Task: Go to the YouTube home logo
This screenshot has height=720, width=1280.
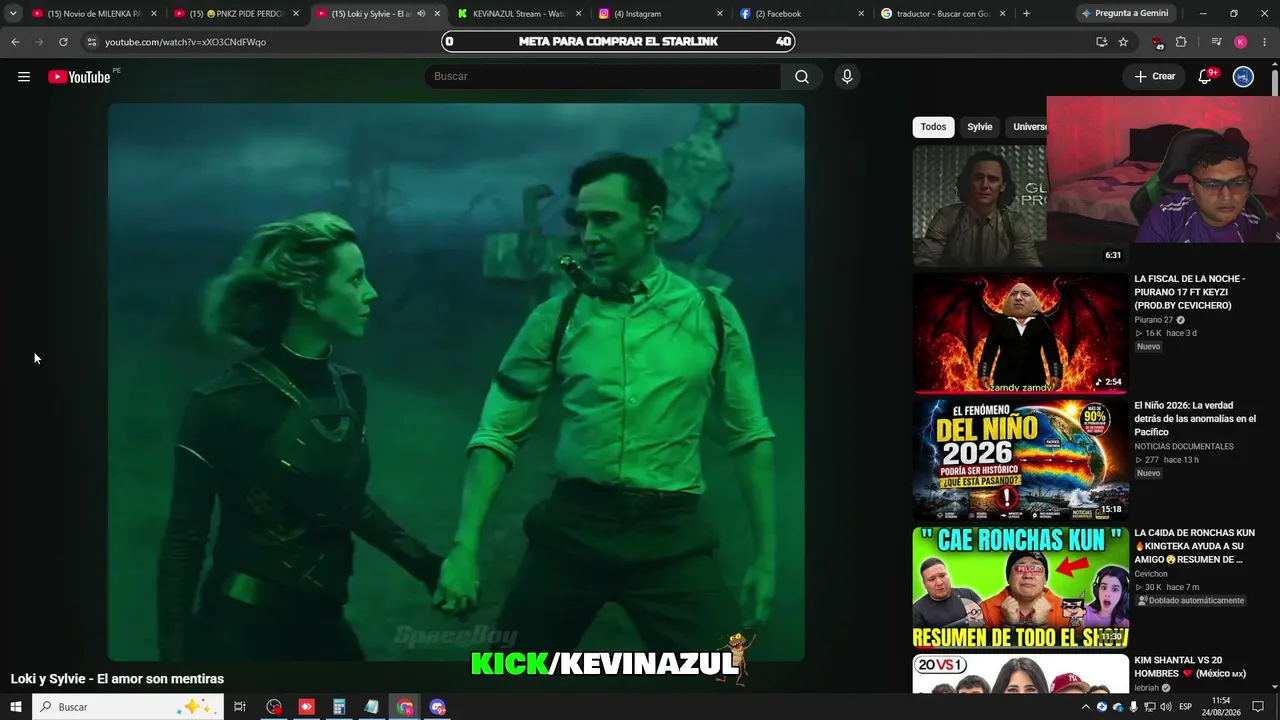Action: click(79, 77)
